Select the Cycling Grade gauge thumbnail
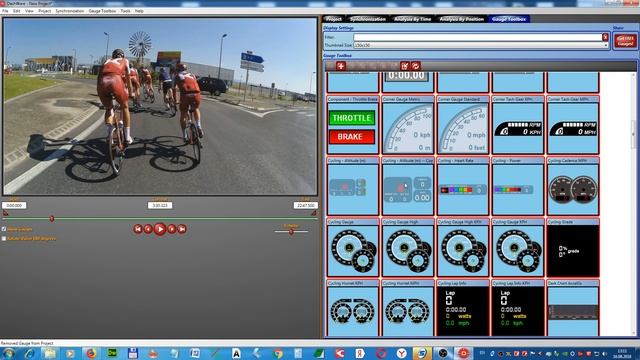 (x=573, y=247)
